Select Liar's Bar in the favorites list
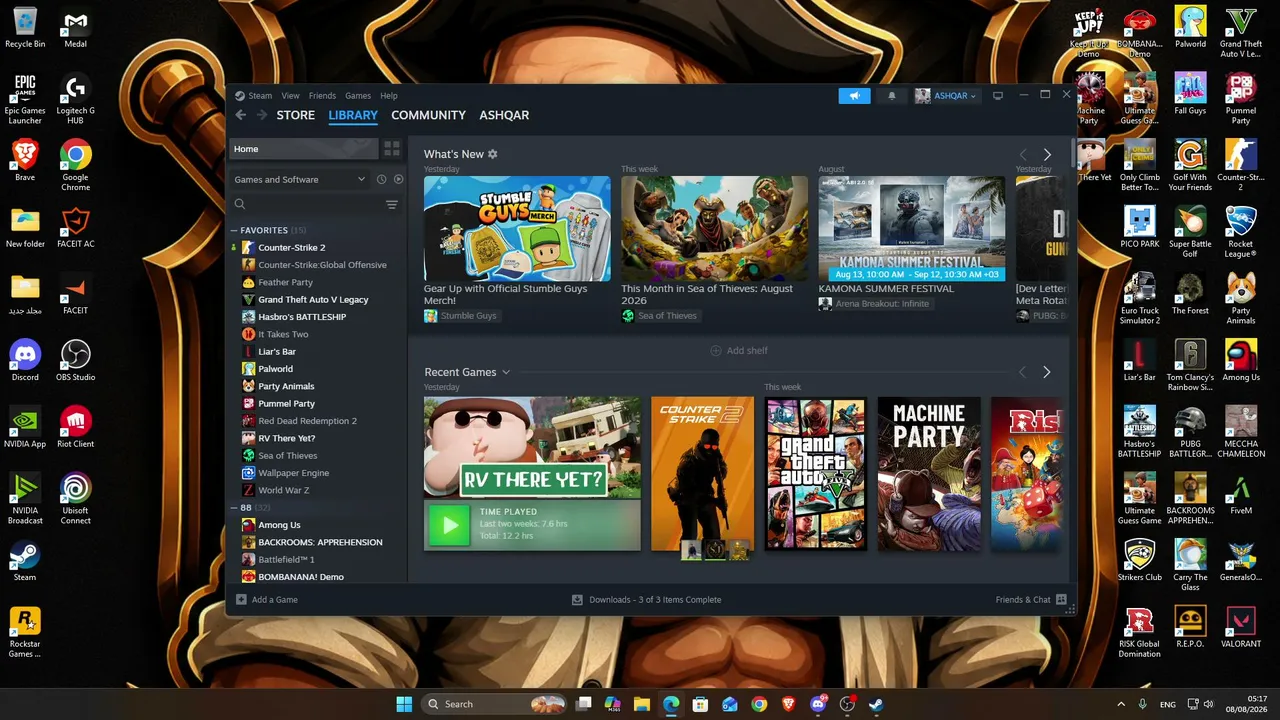The height and width of the screenshot is (720, 1280). point(277,352)
